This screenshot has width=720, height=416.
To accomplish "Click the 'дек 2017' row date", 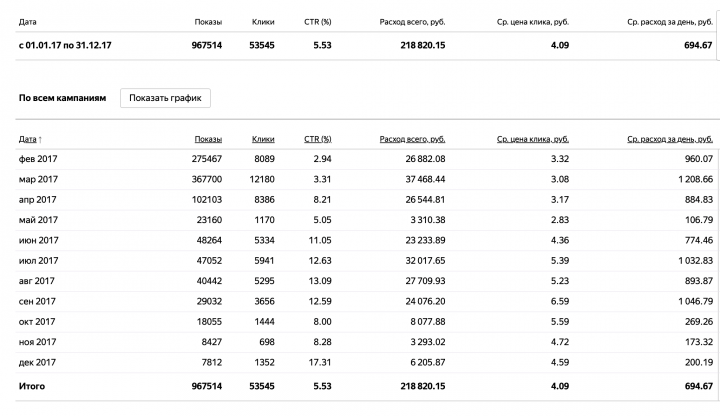I will (x=37, y=362).
